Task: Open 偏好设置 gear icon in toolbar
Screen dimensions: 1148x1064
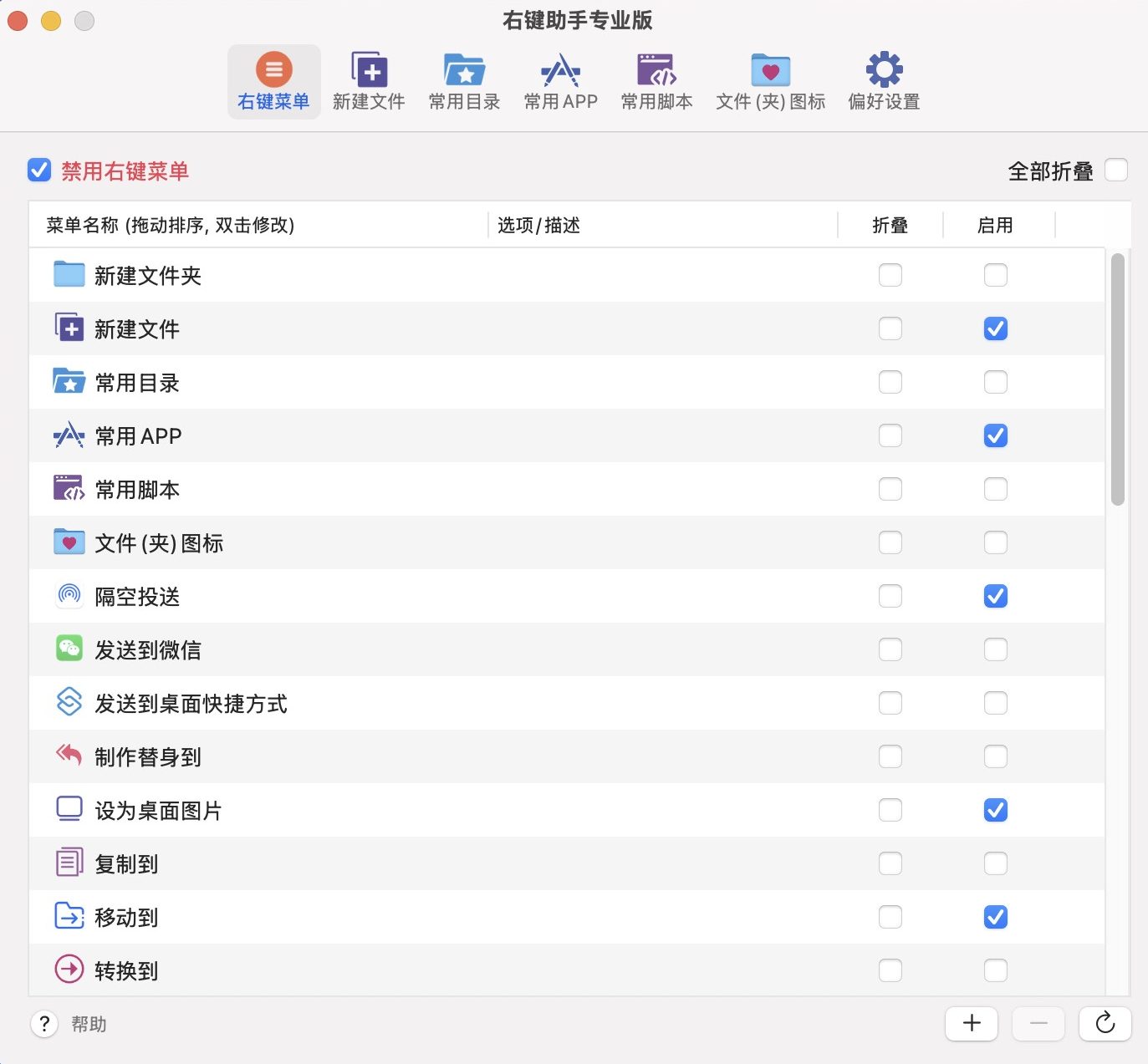Action: 884,69
